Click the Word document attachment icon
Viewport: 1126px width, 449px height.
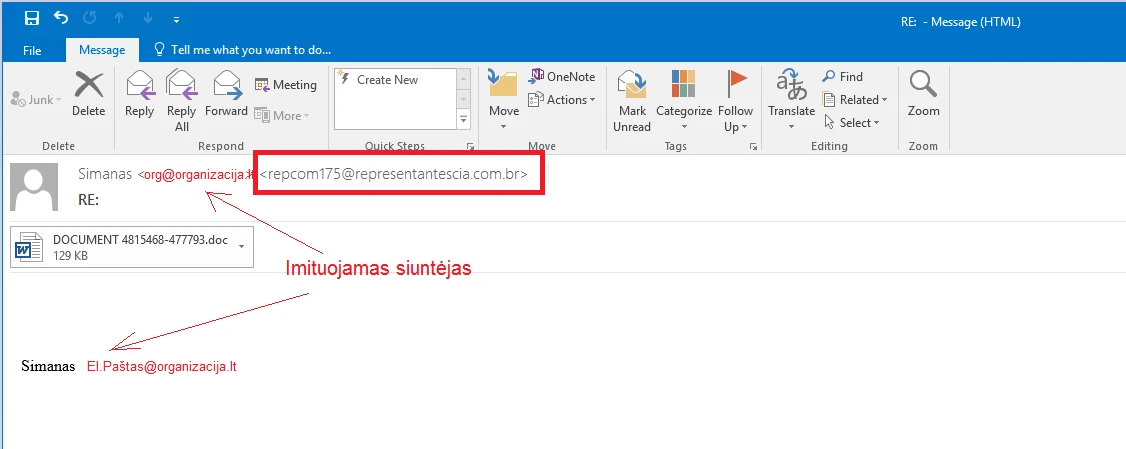click(29, 246)
